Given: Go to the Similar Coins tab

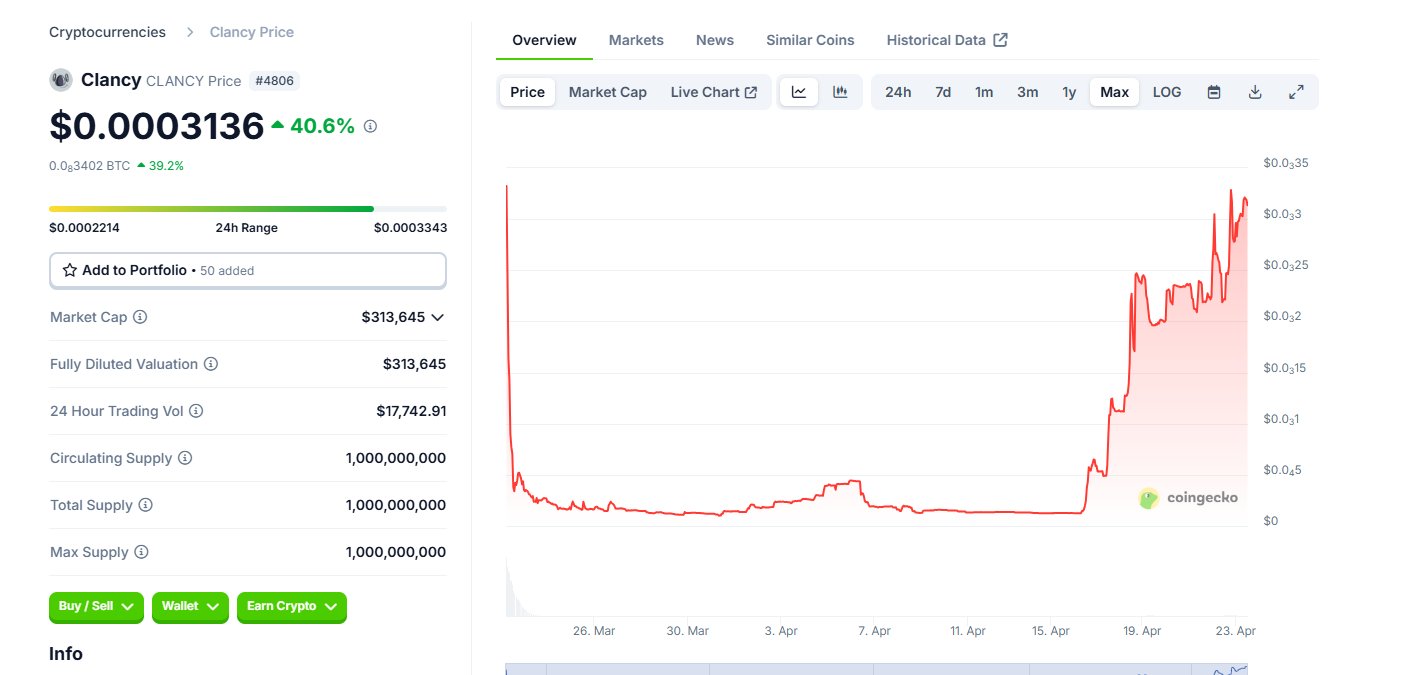Looking at the screenshot, I should [x=810, y=40].
